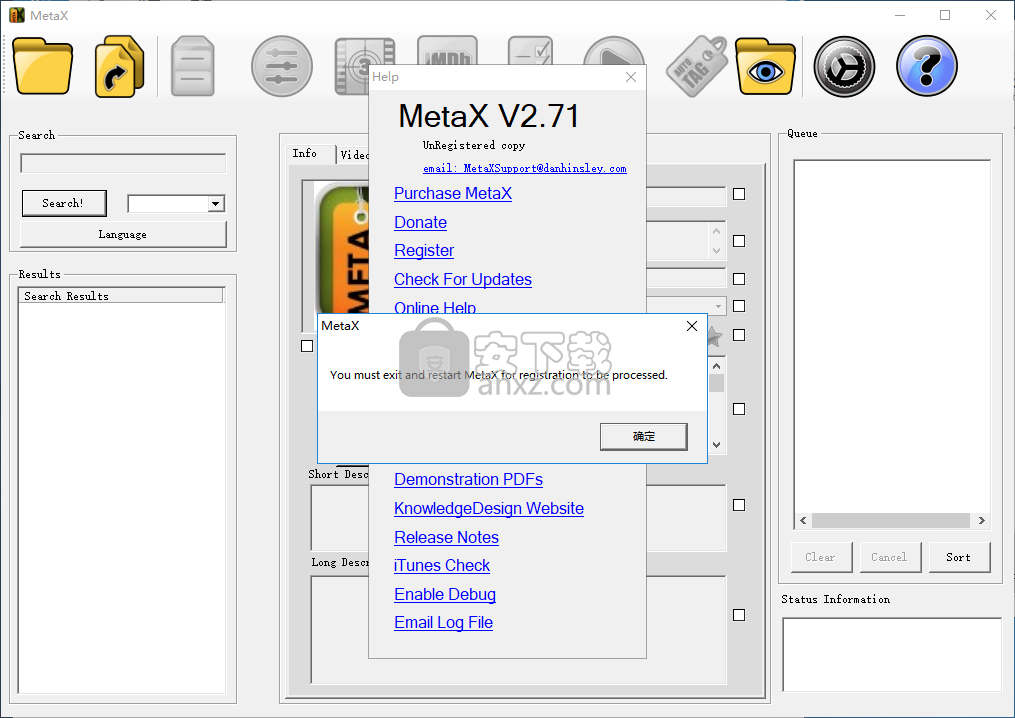1015x718 pixels.
Task: Toggle the second checkbox in Info panel
Action: tap(739, 241)
